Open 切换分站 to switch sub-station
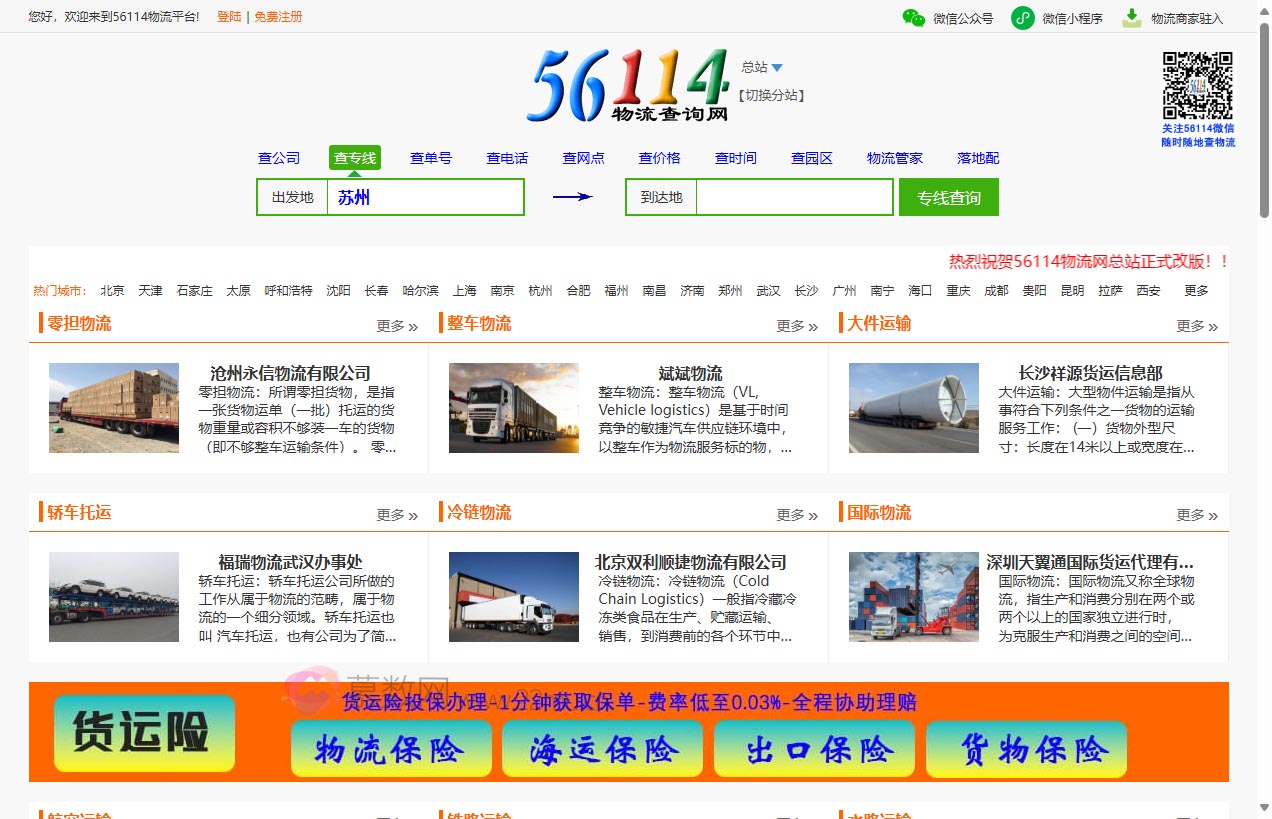The height and width of the screenshot is (819, 1272). point(770,94)
